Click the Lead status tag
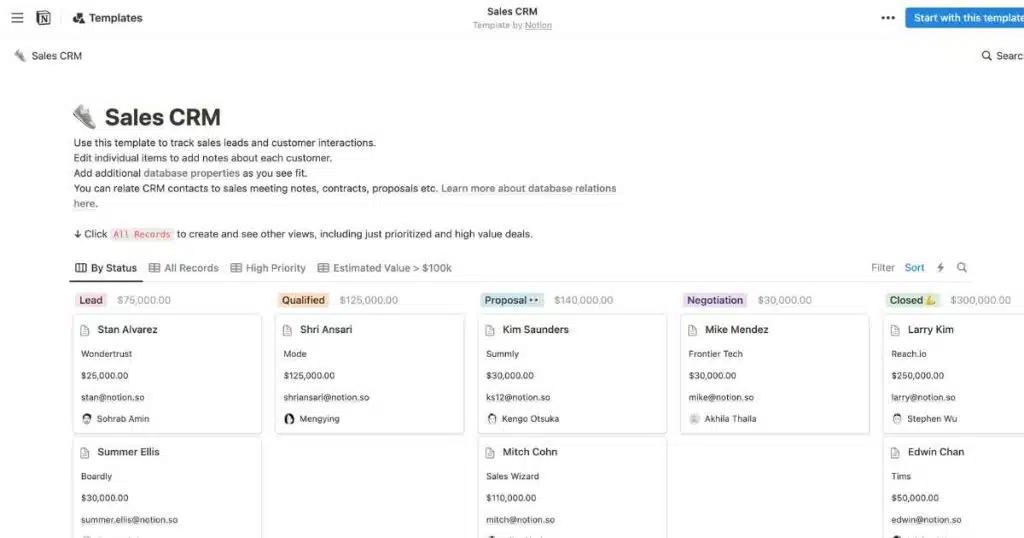The height and width of the screenshot is (538, 1024). point(91,300)
